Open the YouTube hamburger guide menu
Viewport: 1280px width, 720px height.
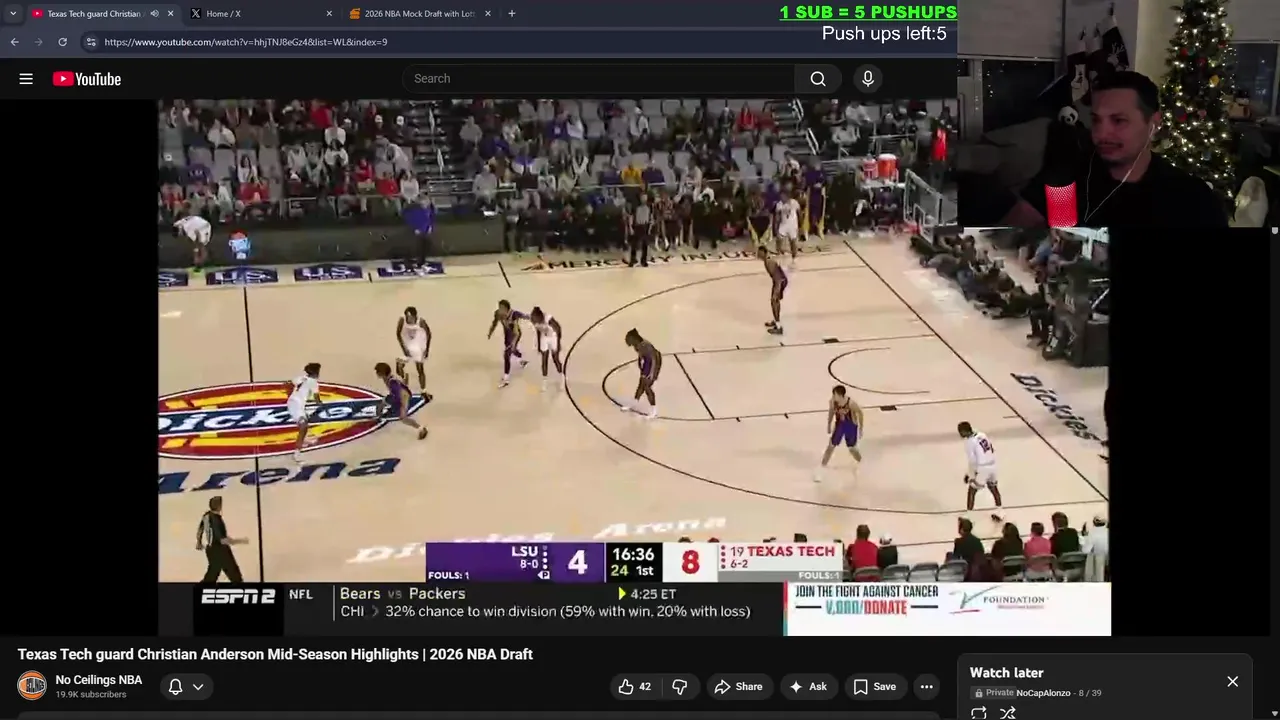pos(26,79)
